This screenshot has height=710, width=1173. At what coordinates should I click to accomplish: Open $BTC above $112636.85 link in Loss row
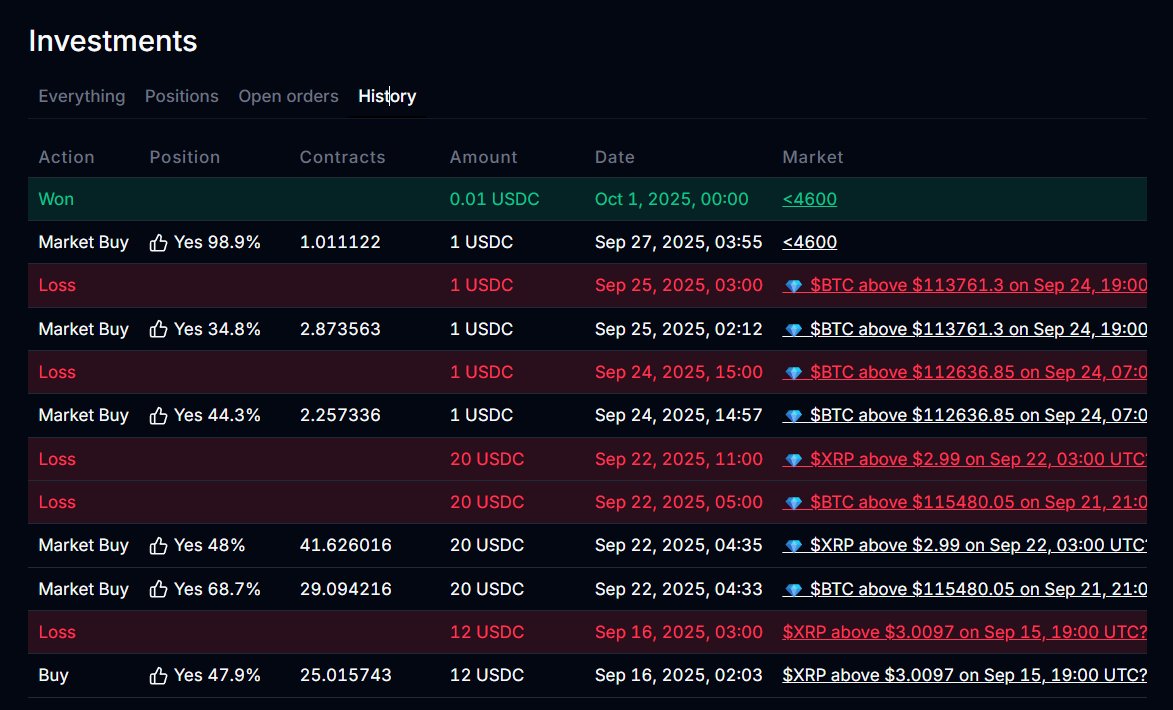tap(965, 372)
